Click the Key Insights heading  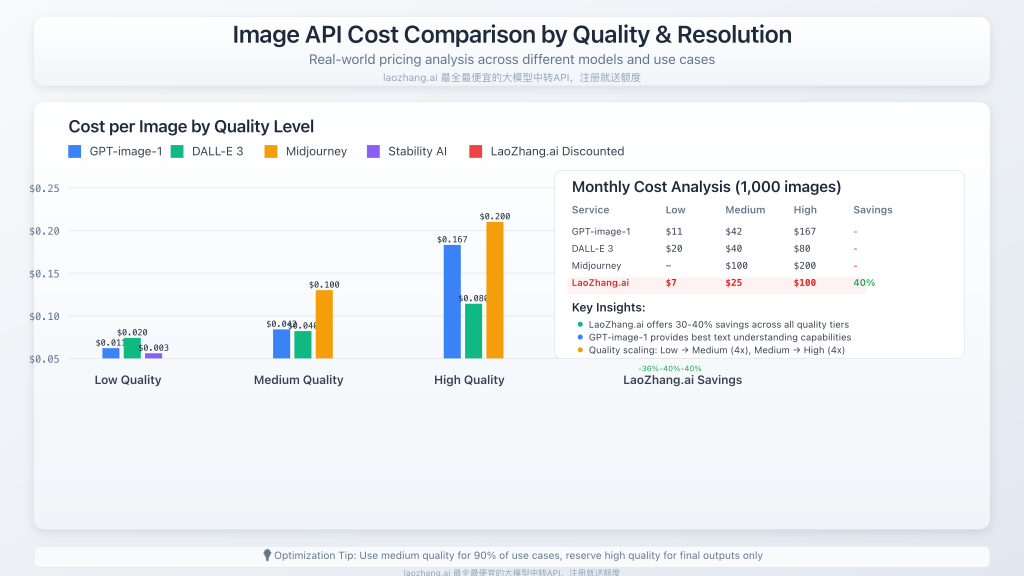pyautogui.click(x=609, y=308)
